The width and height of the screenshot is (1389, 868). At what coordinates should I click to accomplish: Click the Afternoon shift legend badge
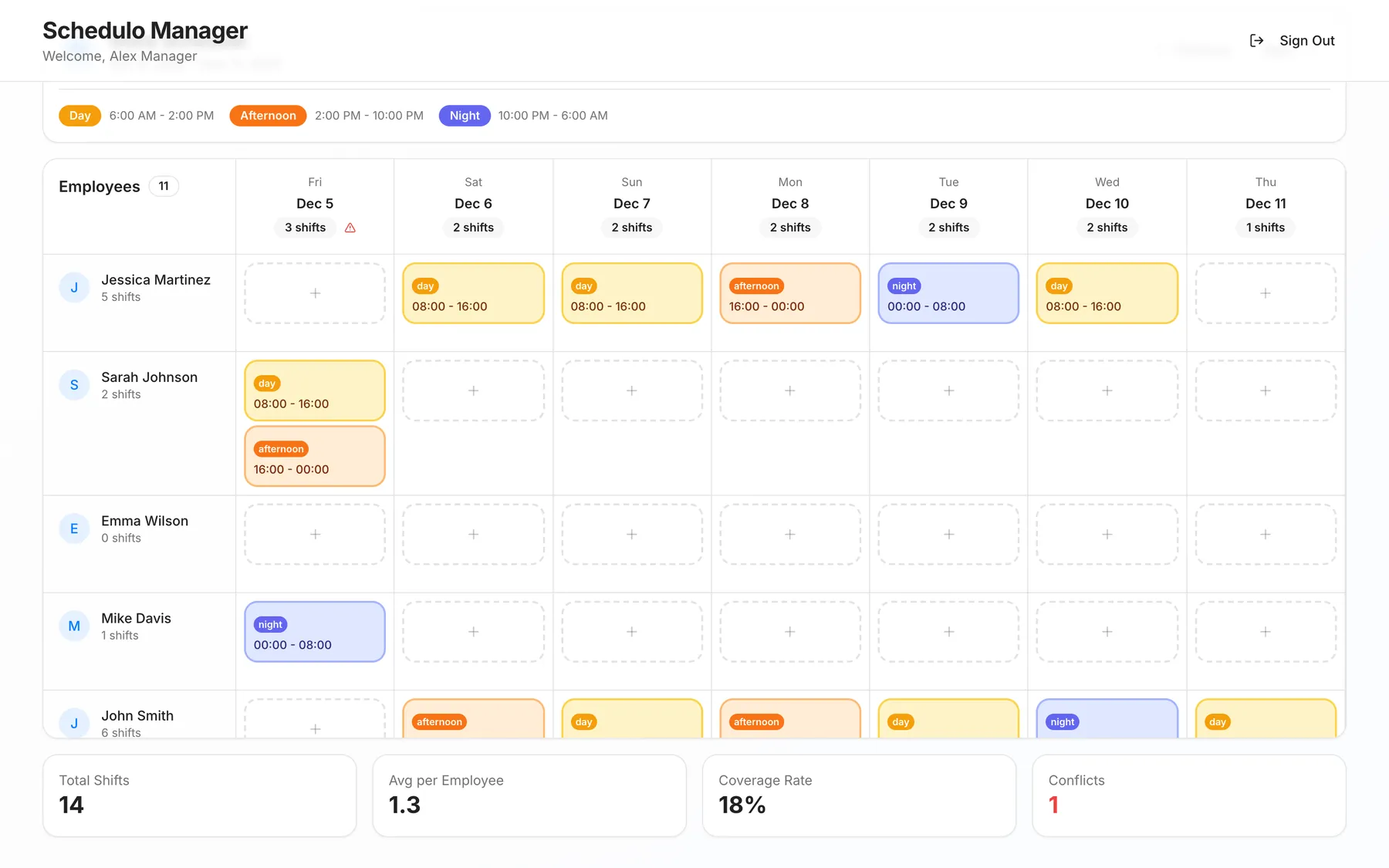(x=268, y=116)
